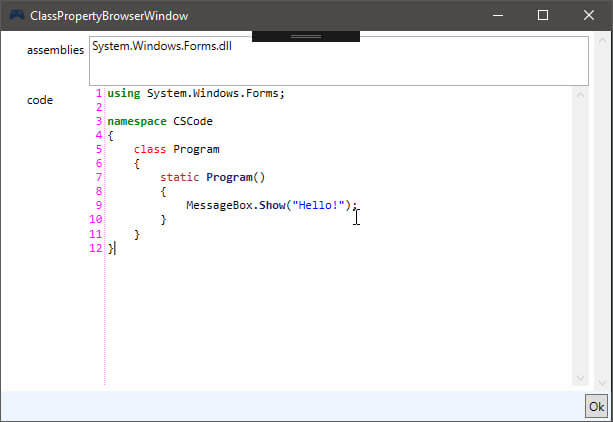The width and height of the screenshot is (613, 422).
Task: Click the ClassPropertyBrowserWindow title bar app icon
Action: (x=15, y=16)
